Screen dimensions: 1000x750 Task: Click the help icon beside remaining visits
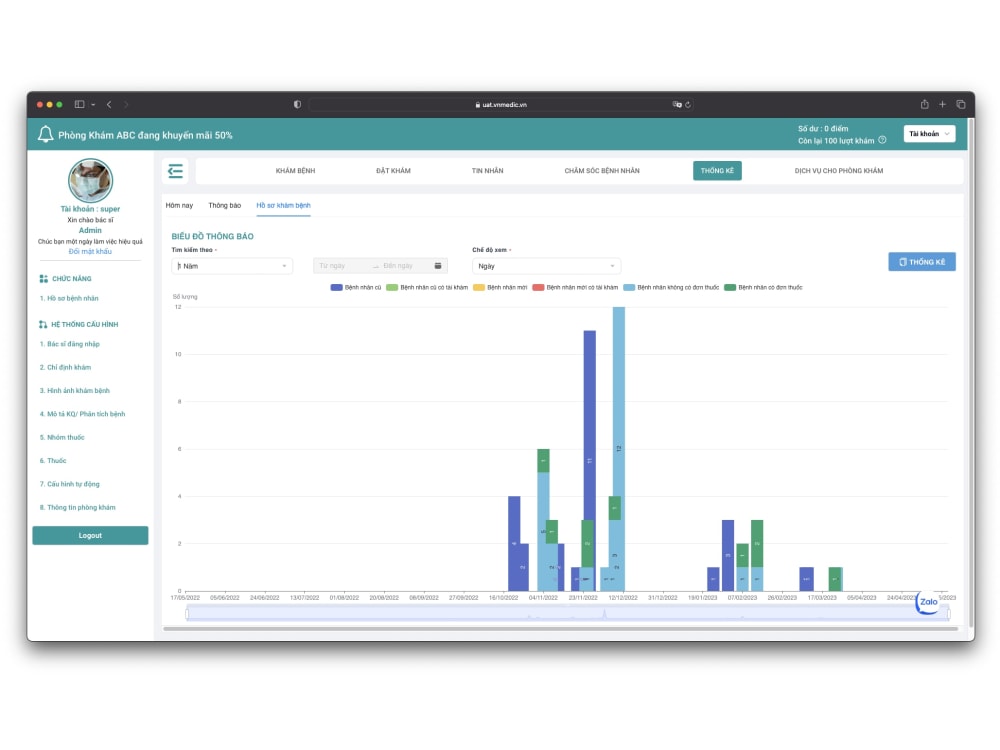[x=882, y=140]
